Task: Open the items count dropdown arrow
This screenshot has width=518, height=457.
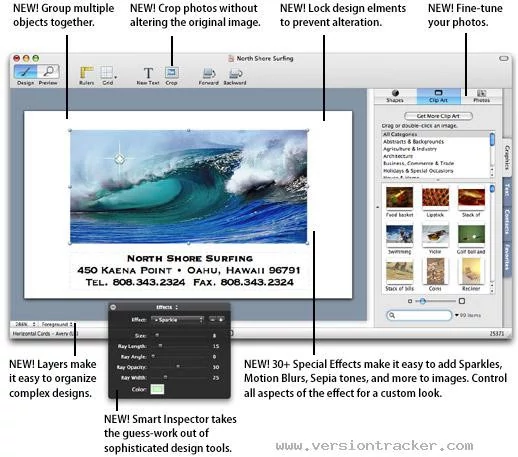Action: pyautogui.click(x=457, y=315)
